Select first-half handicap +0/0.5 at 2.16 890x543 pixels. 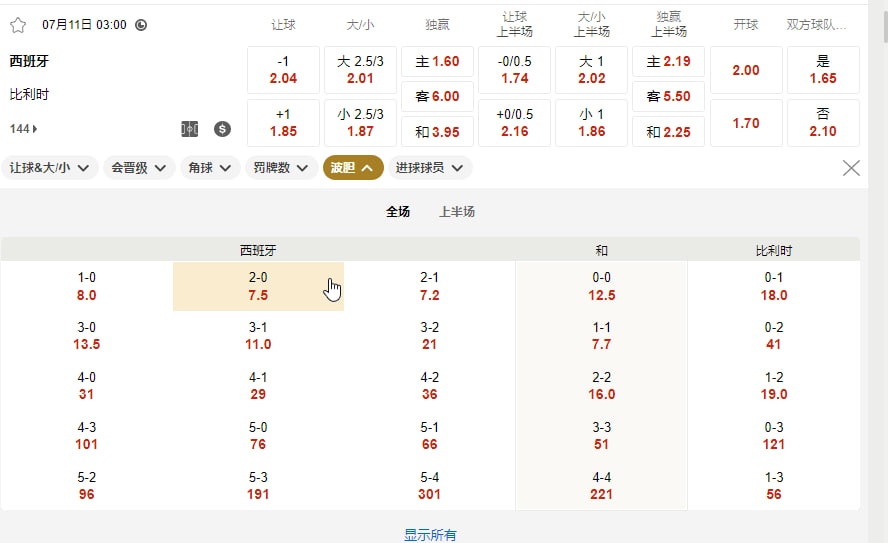click(x=515, y=123)
